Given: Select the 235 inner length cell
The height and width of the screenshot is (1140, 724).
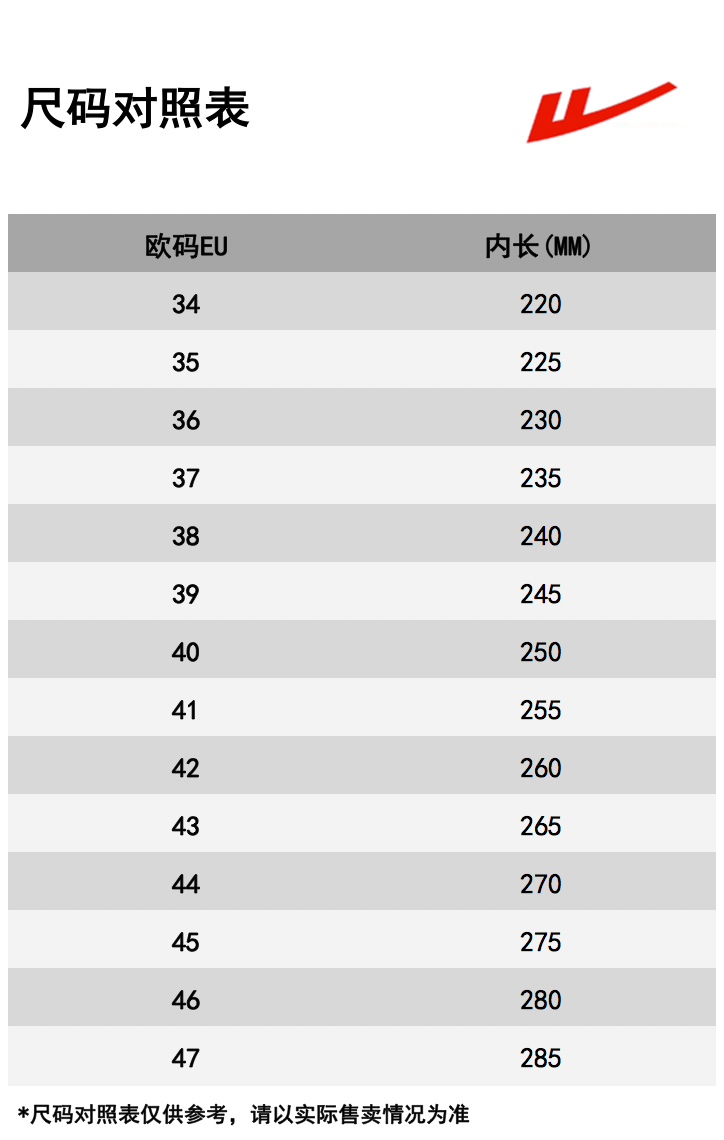Looking at the screenshot, I should click(x=540, y=478).
